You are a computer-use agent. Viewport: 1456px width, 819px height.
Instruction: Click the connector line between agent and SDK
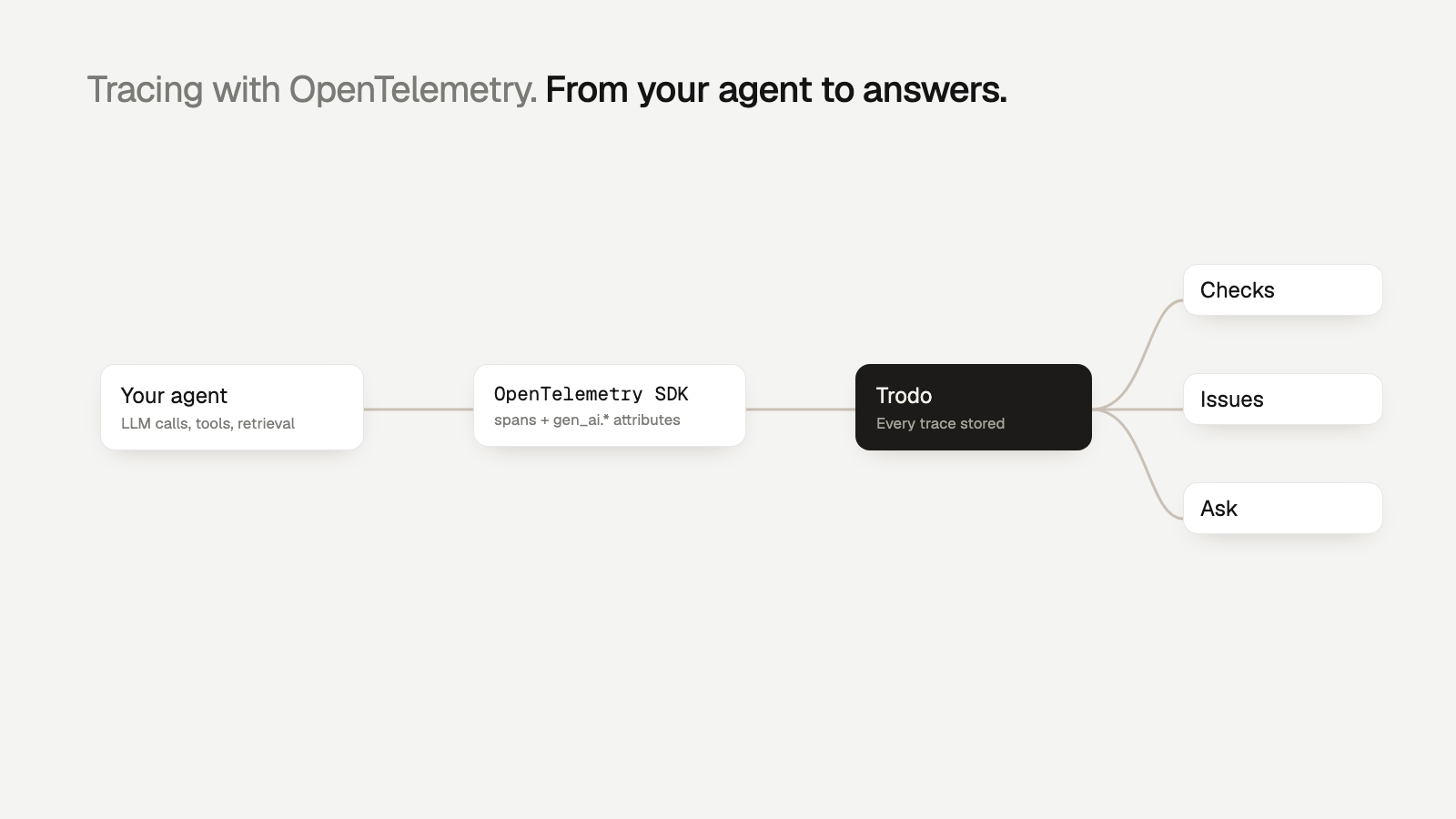[419, 409]
